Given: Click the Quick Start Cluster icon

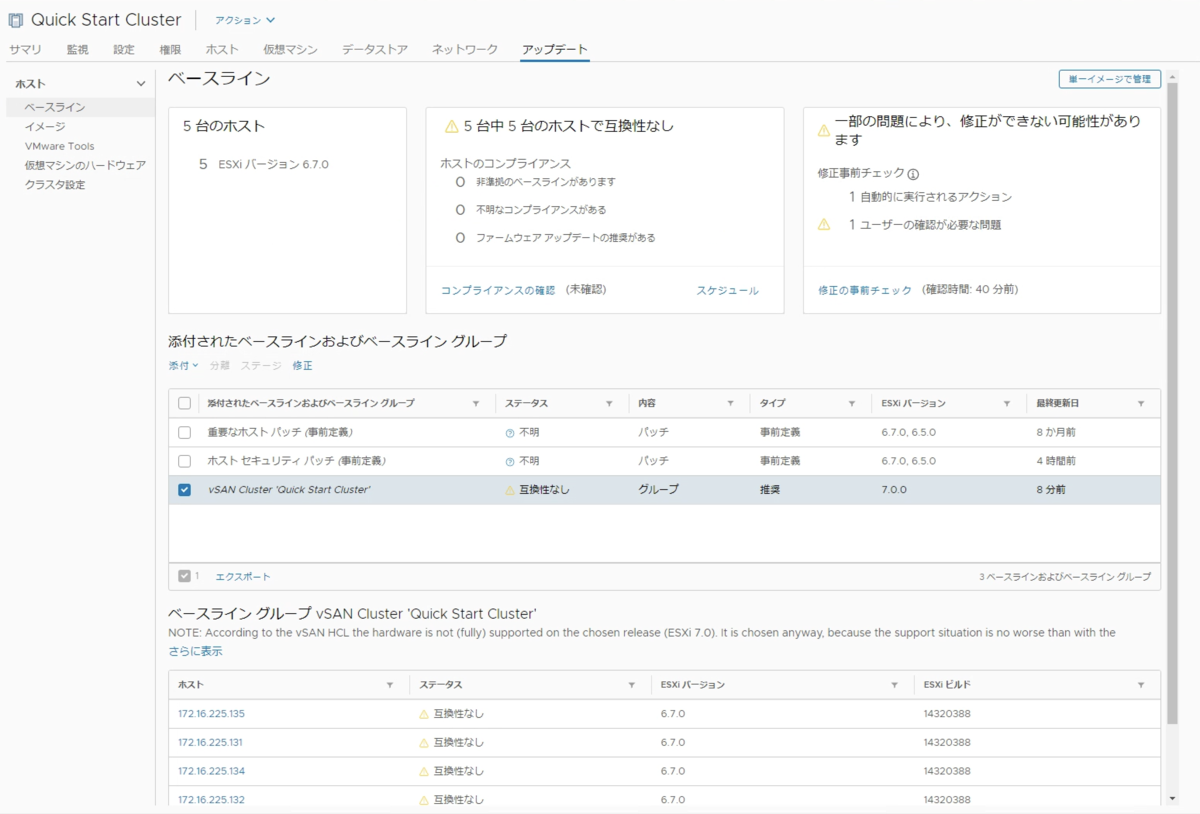Looking at the screenshot, I should coord(15,20).
